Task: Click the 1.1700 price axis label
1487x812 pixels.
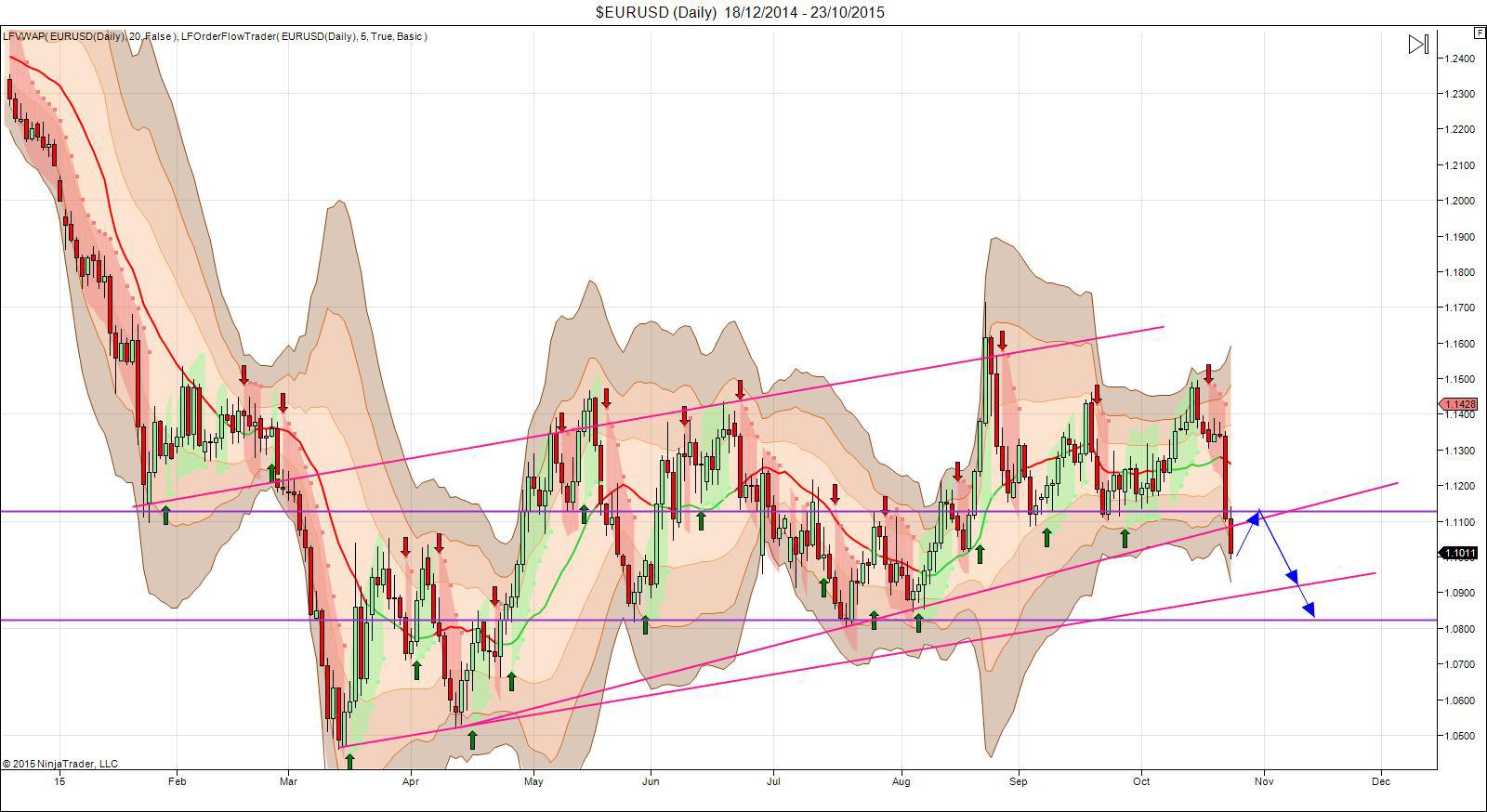Action: (1462, 308)
